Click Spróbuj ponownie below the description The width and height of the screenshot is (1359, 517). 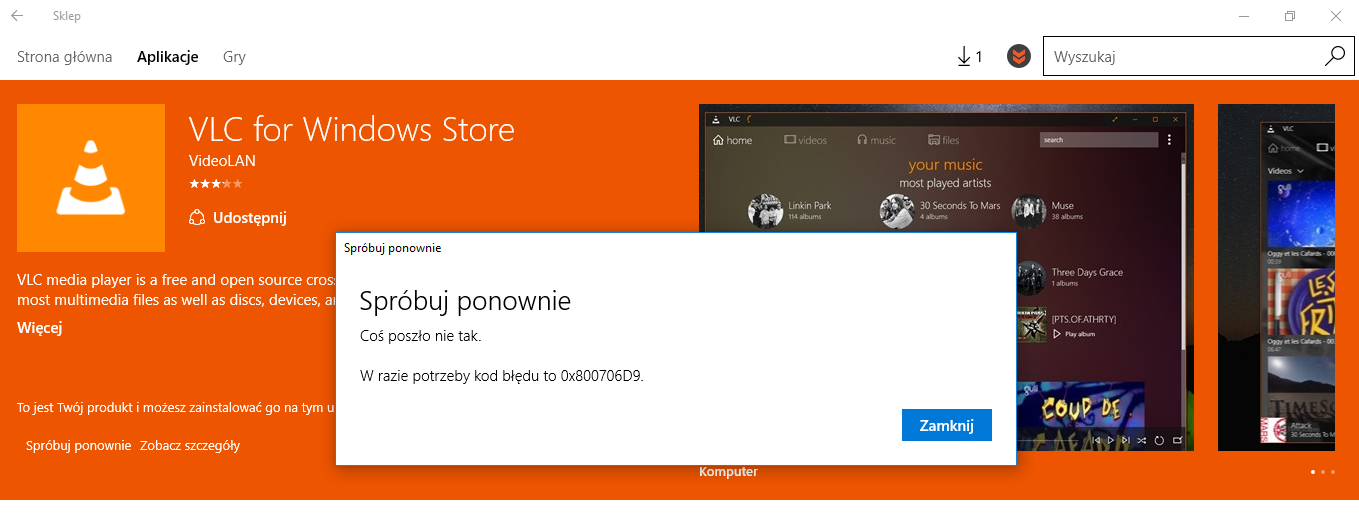click(x=79, y=446)
